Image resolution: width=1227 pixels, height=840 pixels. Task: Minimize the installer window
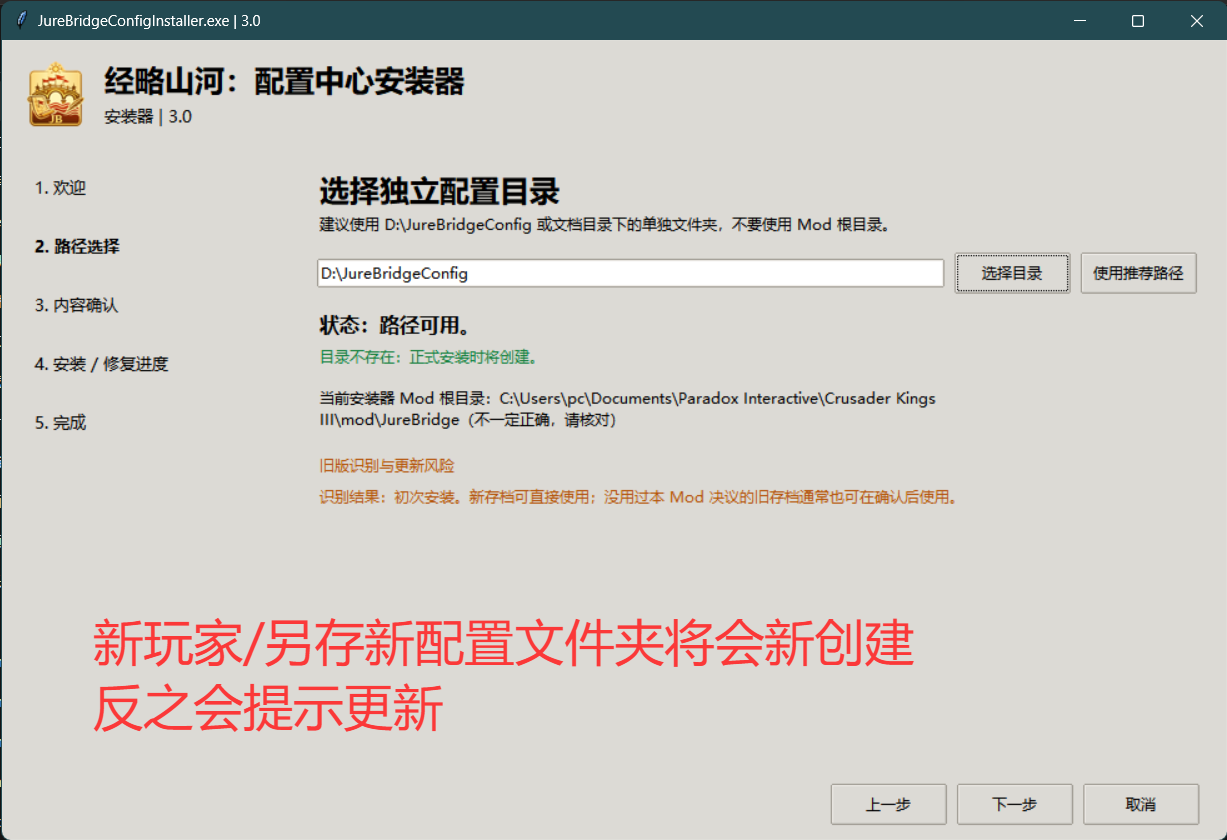(x=1080, y=21)
